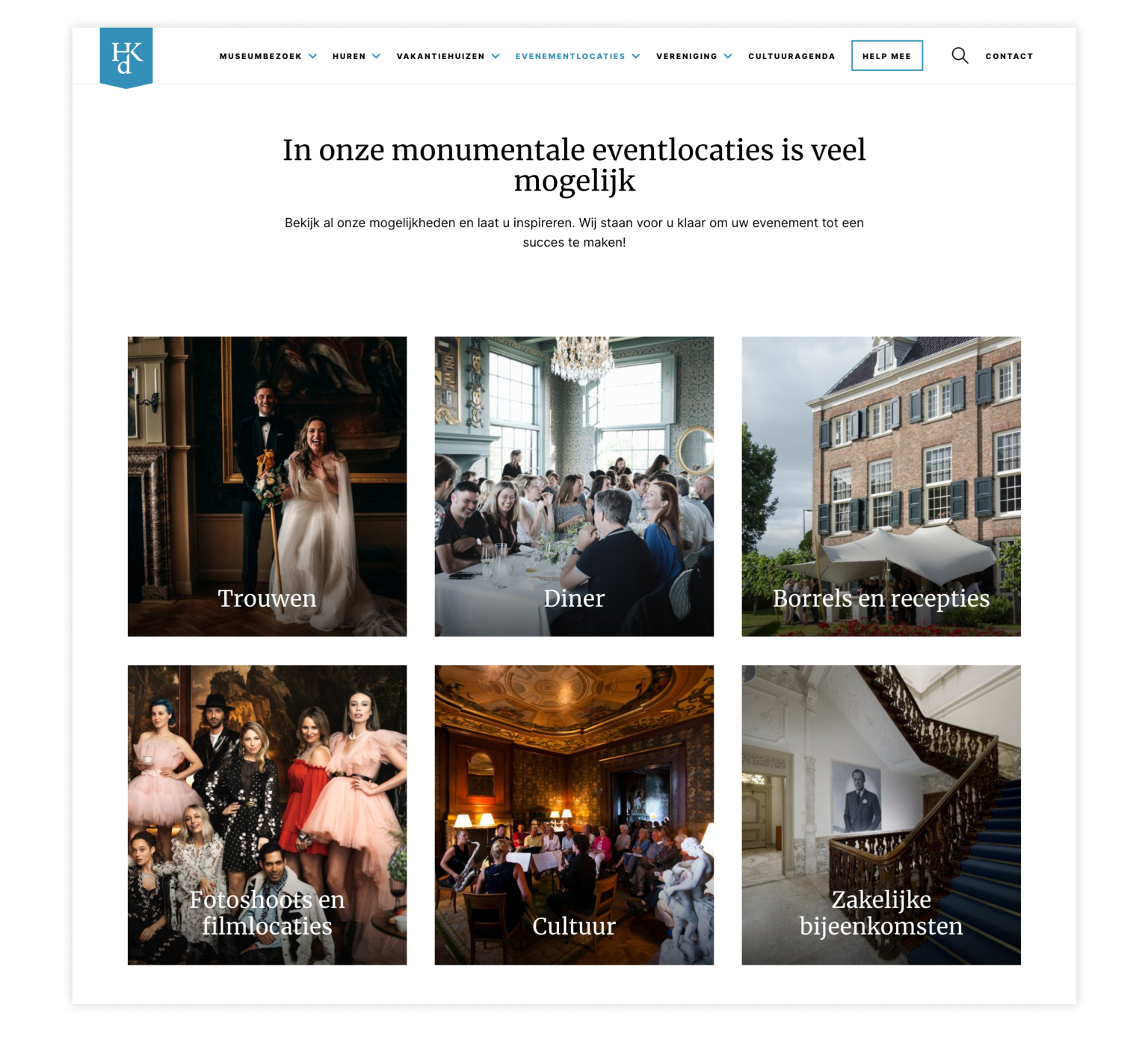Select the Diner tile
Screen dimensions: 1148x1040
[x=574, y=486]
